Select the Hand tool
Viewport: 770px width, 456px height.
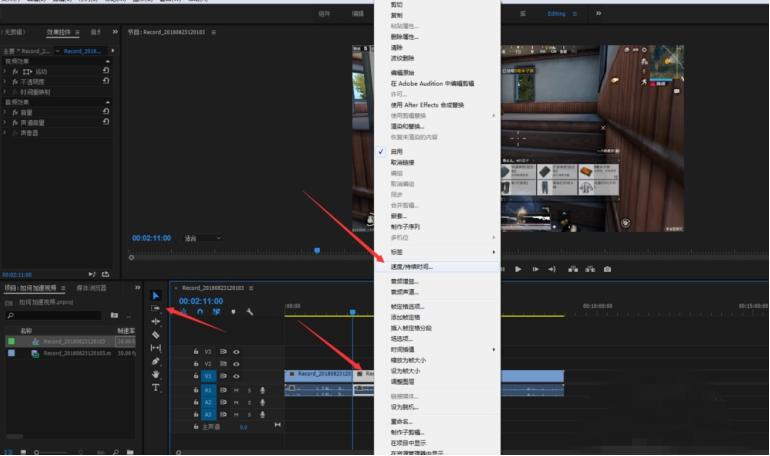coord(156,375)
